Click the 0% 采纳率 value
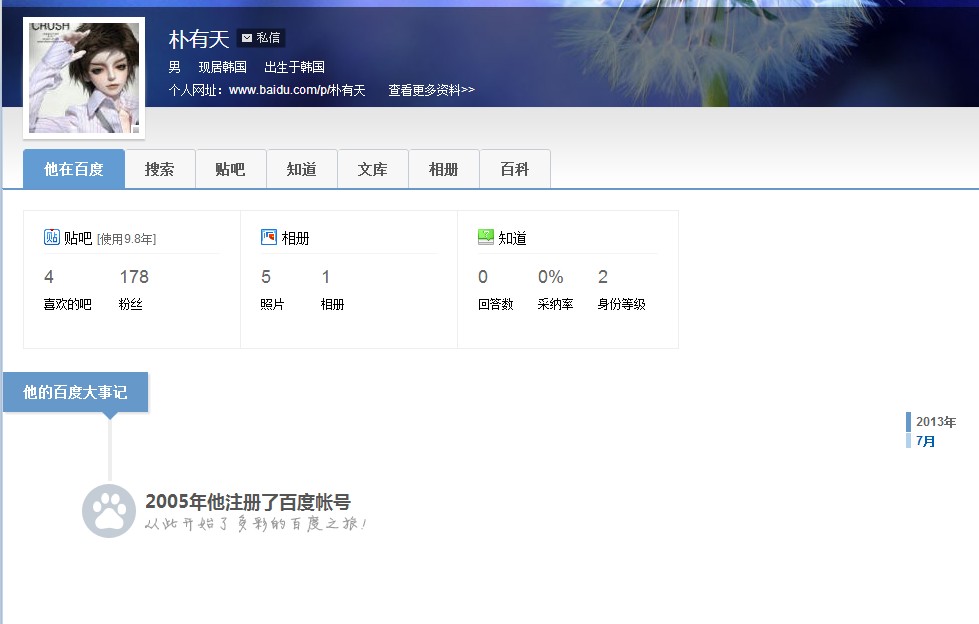This screenshot has width=979, height=624. click(551, 277)
